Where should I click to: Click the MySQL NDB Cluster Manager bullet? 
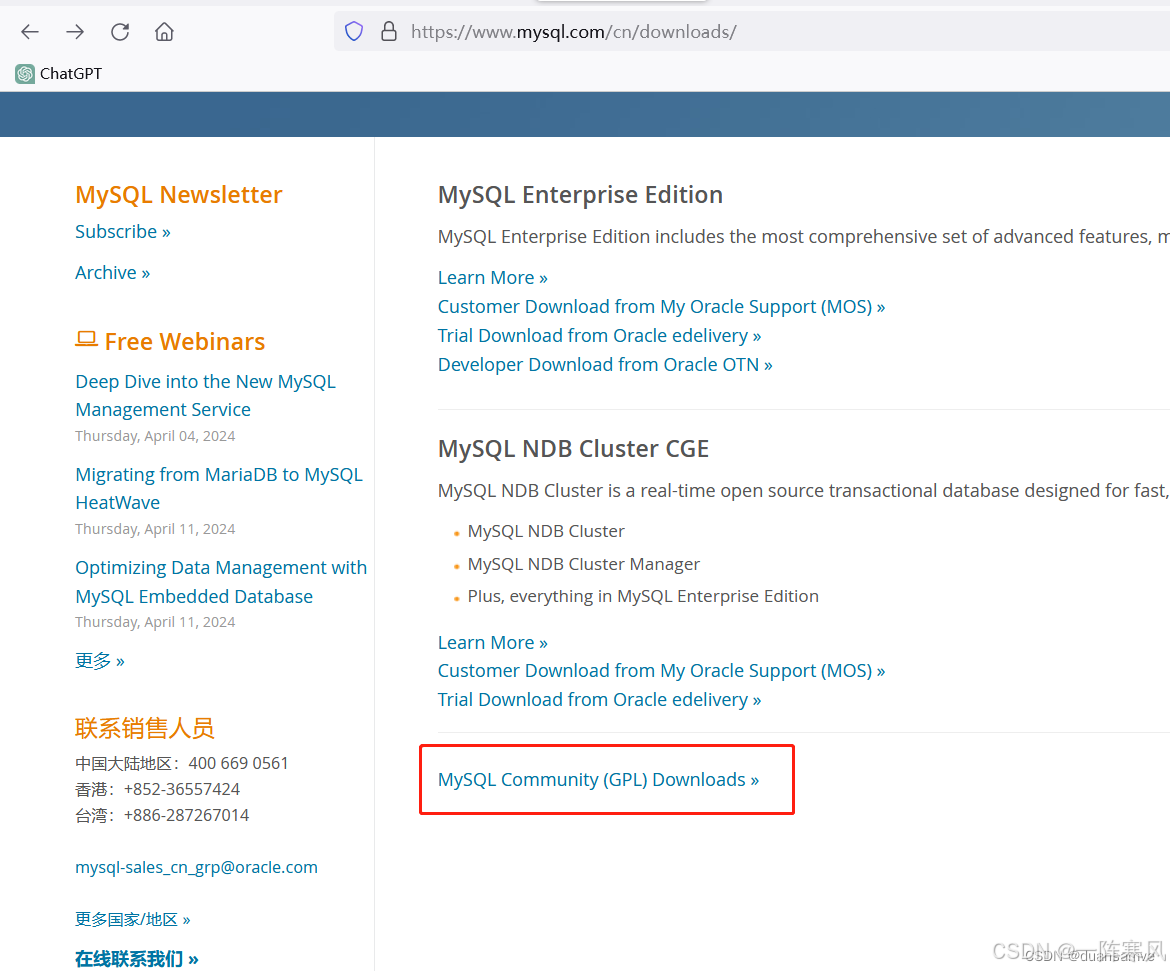click(584, 563)
